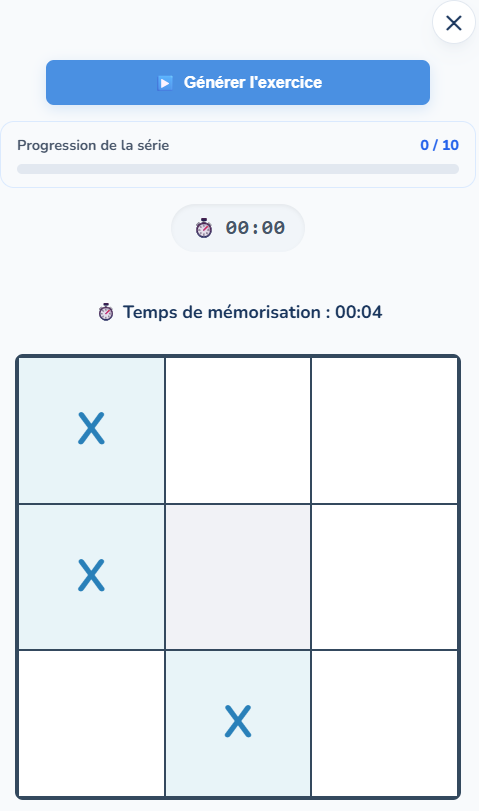Click the Générer l'exercice button
479x811 pixels.
click(x=238, y=82)
